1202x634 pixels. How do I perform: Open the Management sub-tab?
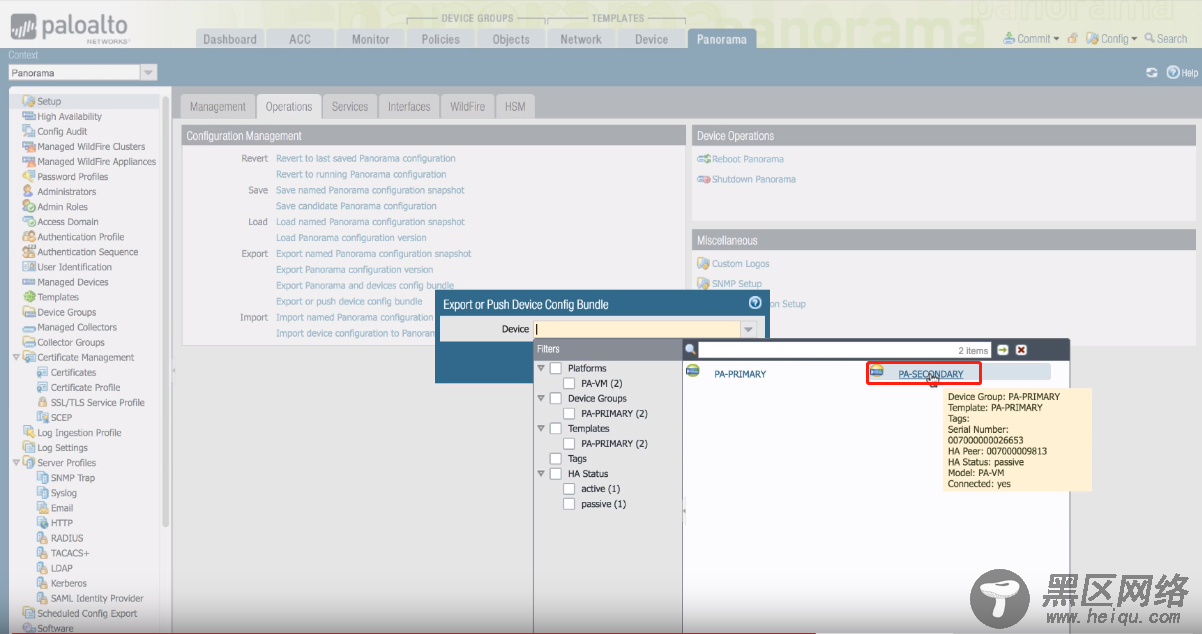pyautogui.click(x=217, y=106)
